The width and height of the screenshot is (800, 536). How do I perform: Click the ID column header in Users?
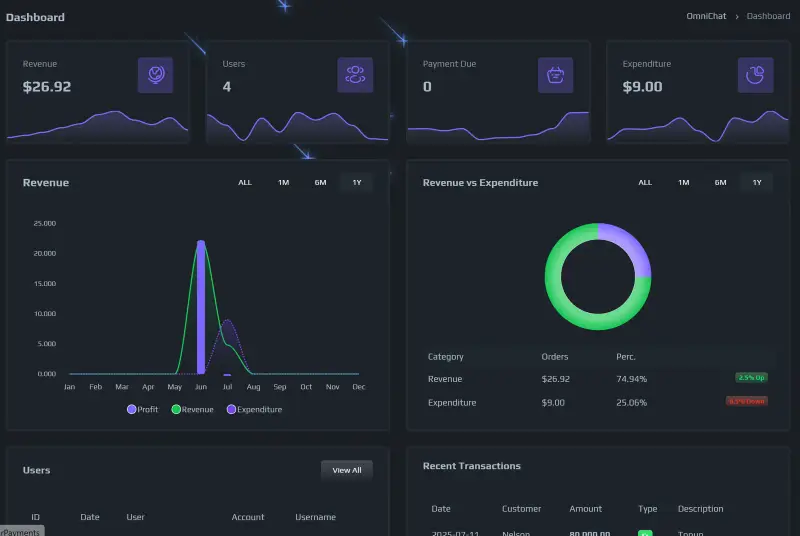35,517
